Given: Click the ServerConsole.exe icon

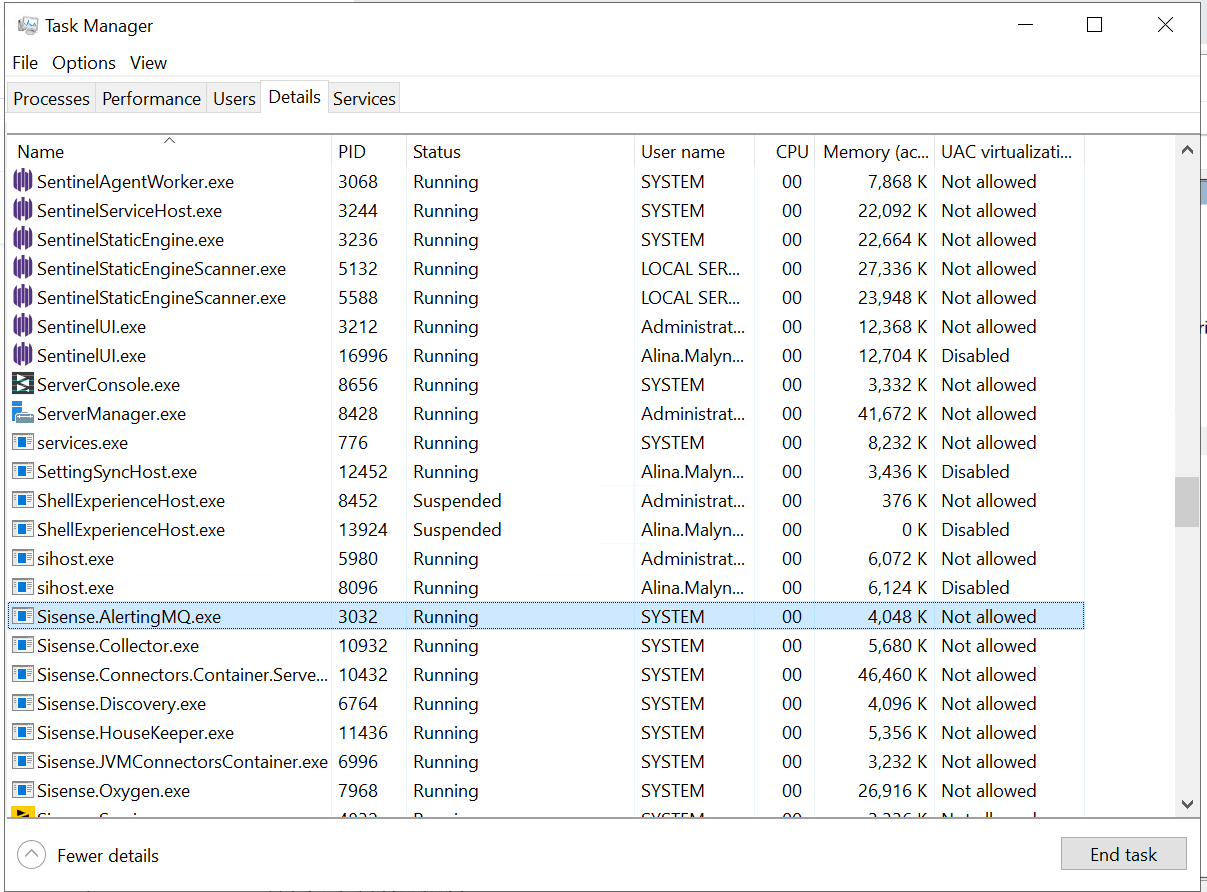Looking at the screenshot, I should tap(22, 384).
